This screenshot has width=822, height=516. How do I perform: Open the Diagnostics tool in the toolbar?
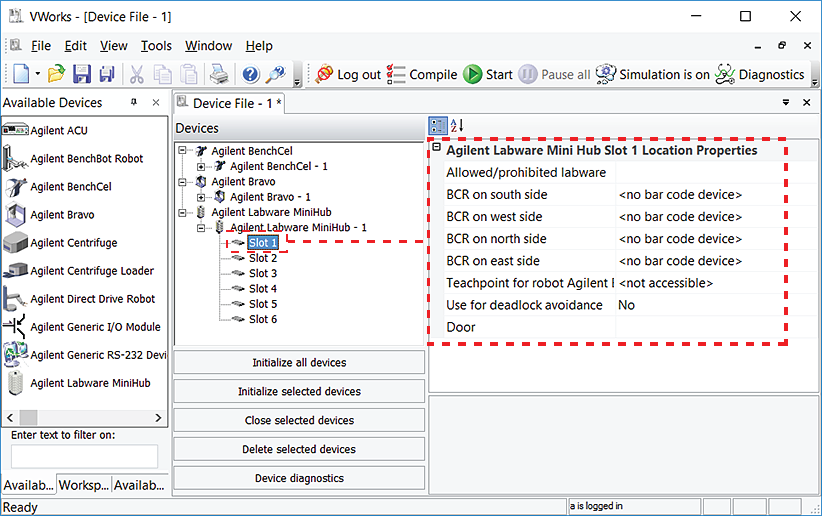click(x=760, y=74)
